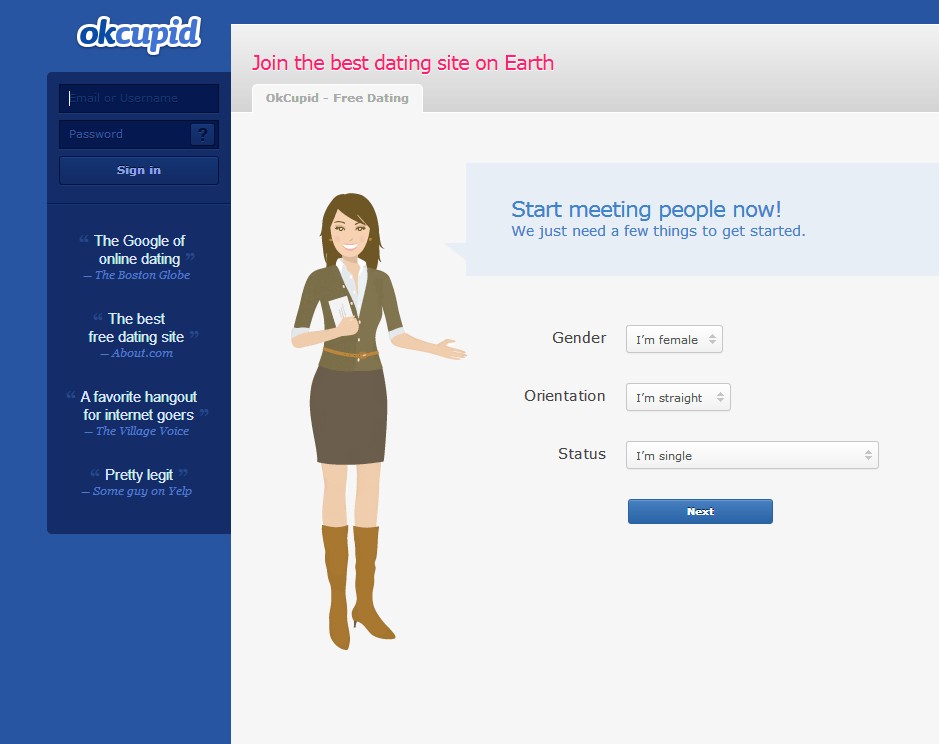Click the 'Some guy on Yelp' attribution
The image size is (939, 744).
click(x=137, y=491)
